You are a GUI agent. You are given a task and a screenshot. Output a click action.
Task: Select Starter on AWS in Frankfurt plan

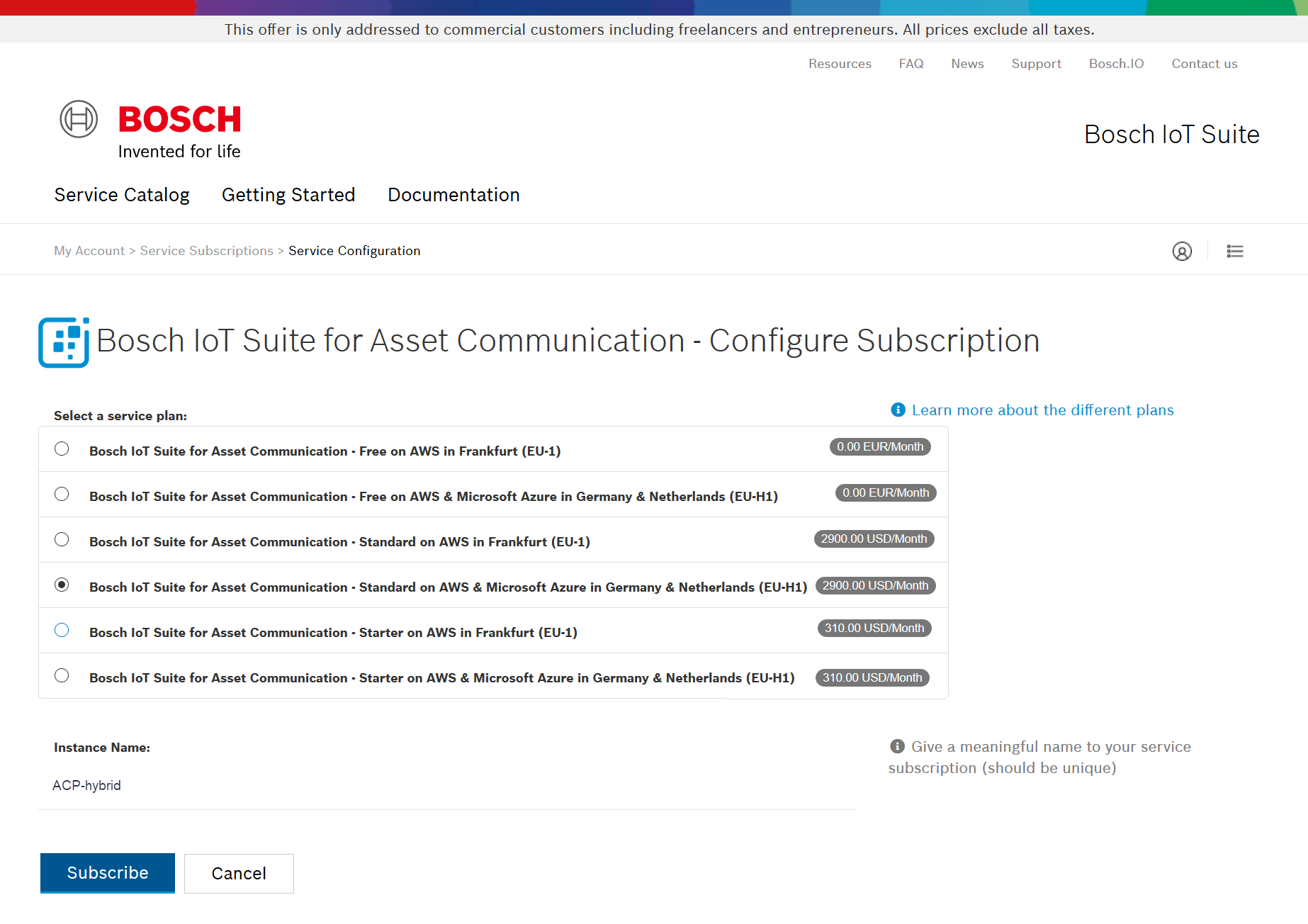[x=62, y=630]
